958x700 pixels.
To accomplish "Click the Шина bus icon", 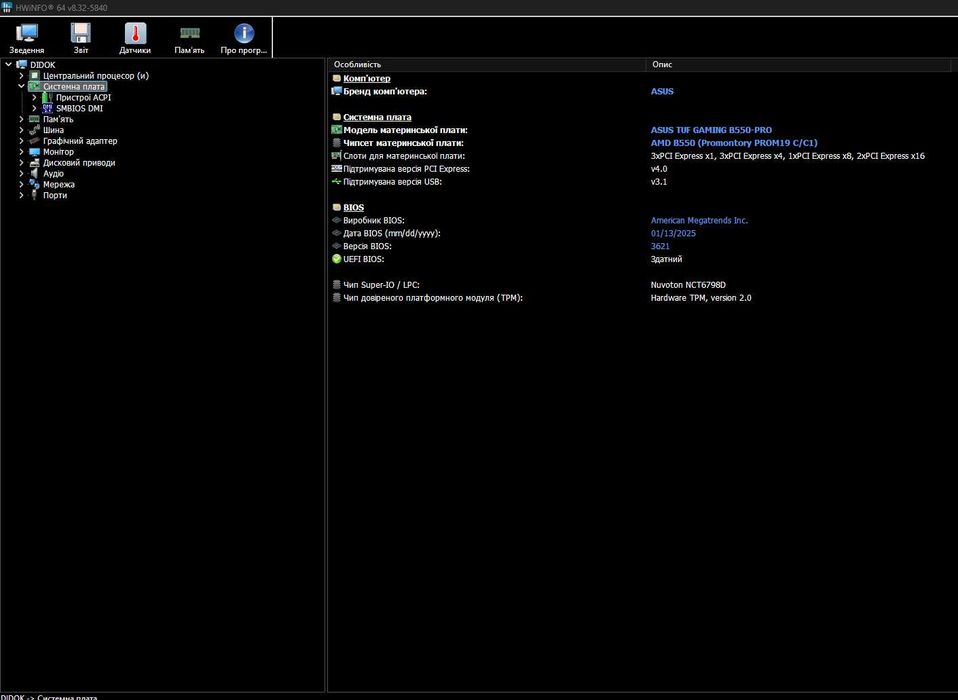I will click(x=35, y=130).
